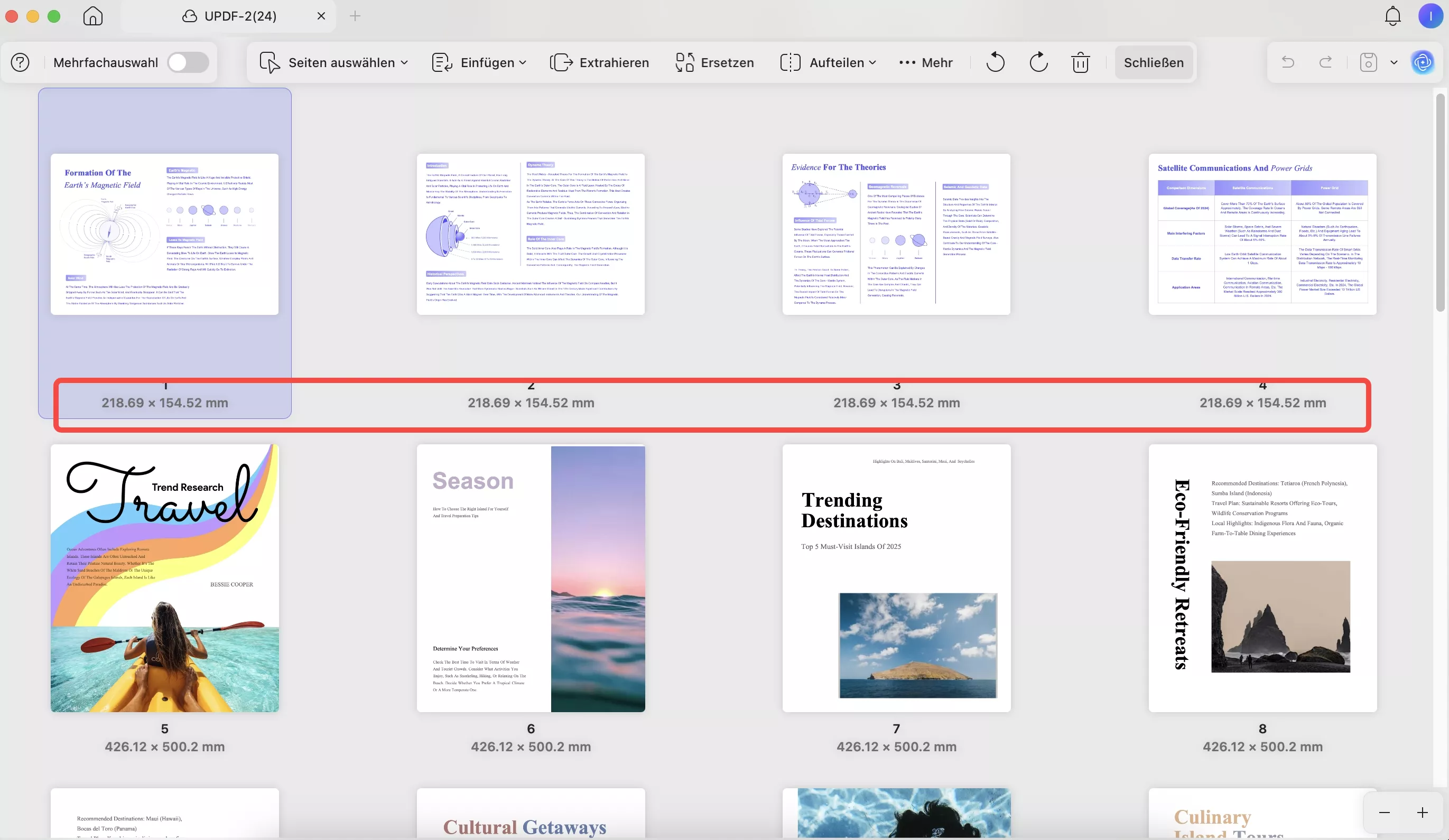1449x840 pixels.
Task: Click the Schließen button
Action: click(x=1154, y=62)
